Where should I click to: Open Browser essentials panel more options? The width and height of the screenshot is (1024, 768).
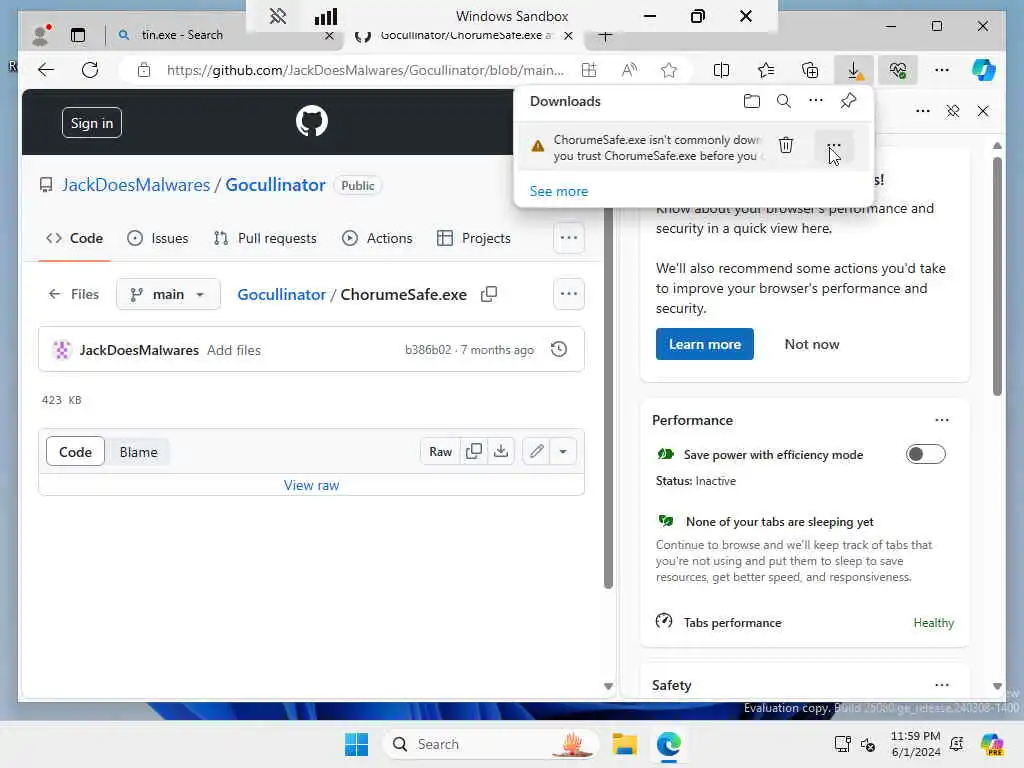click(x=923, y=111)
